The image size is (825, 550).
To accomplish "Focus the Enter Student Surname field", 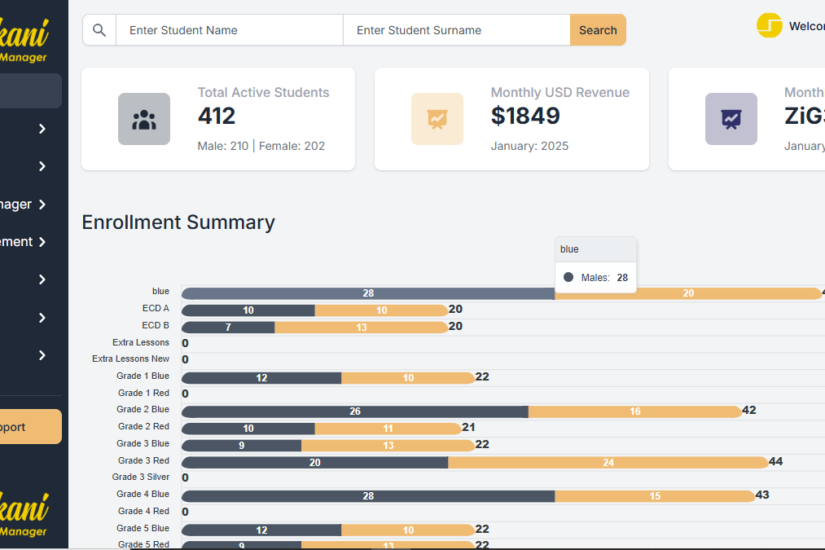I will pyautogui.click(x=456, y=30).
